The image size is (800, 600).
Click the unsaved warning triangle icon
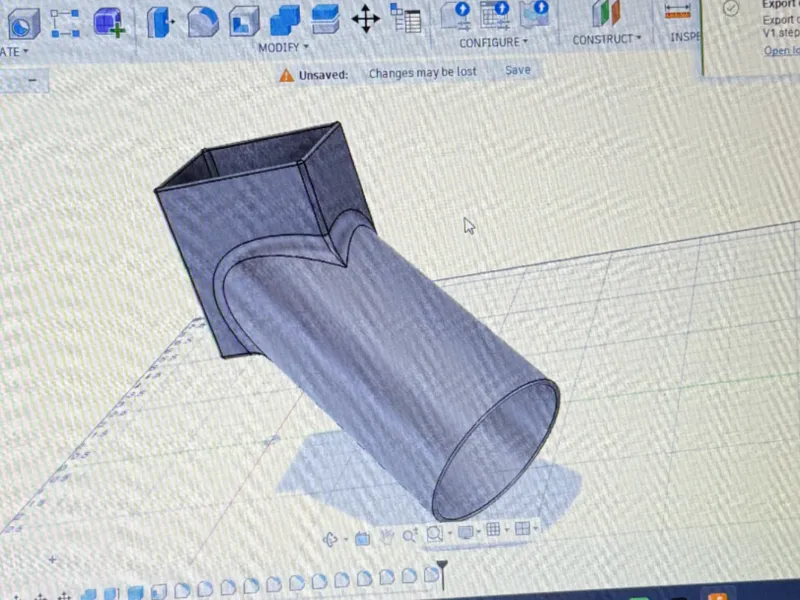[x=287, y=76]
